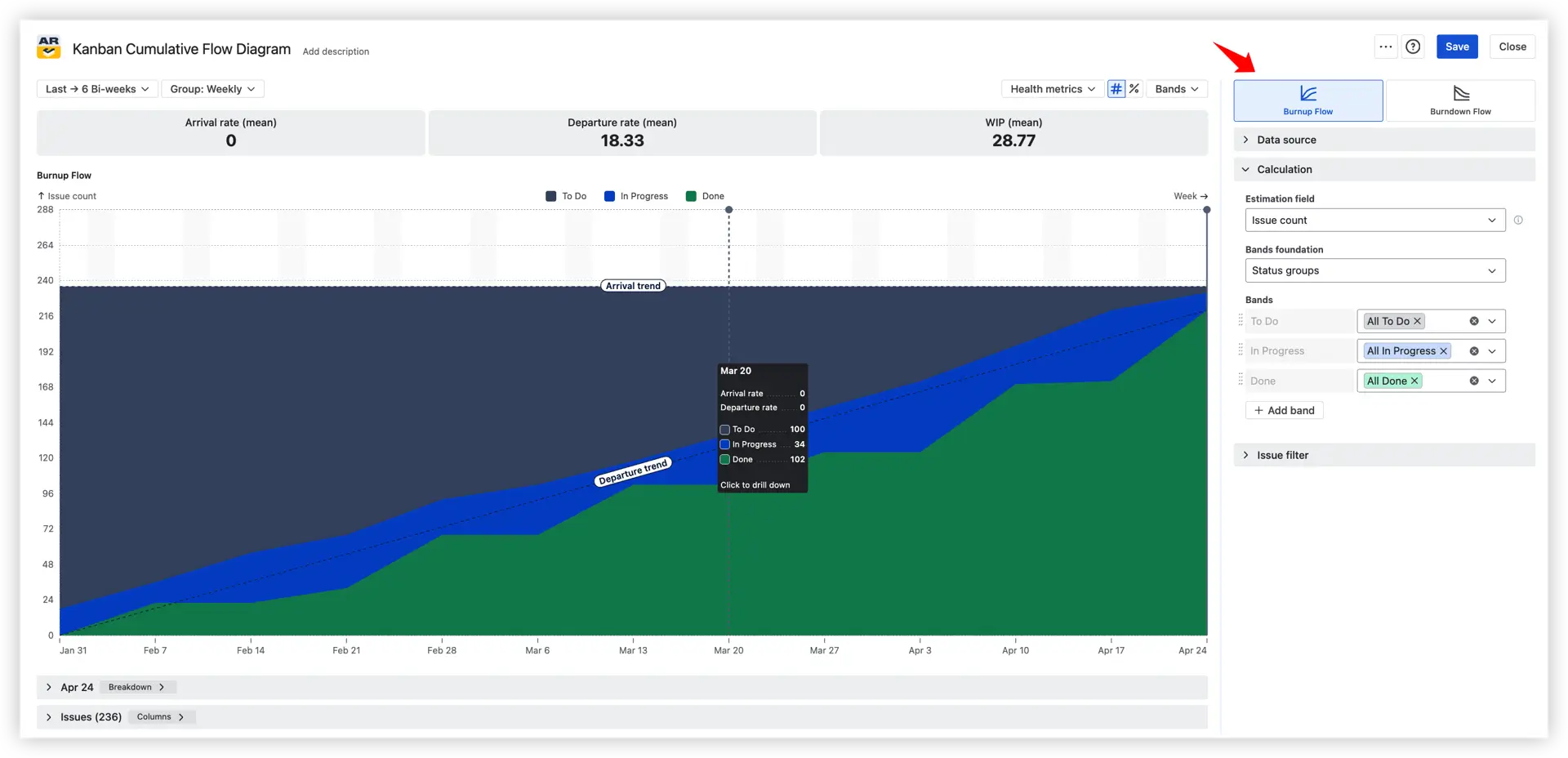The width and height of the screenshot is (1568, 758).
Task: Click the In Progress checkbox in tooltip
Action: (x=724, y=444)
